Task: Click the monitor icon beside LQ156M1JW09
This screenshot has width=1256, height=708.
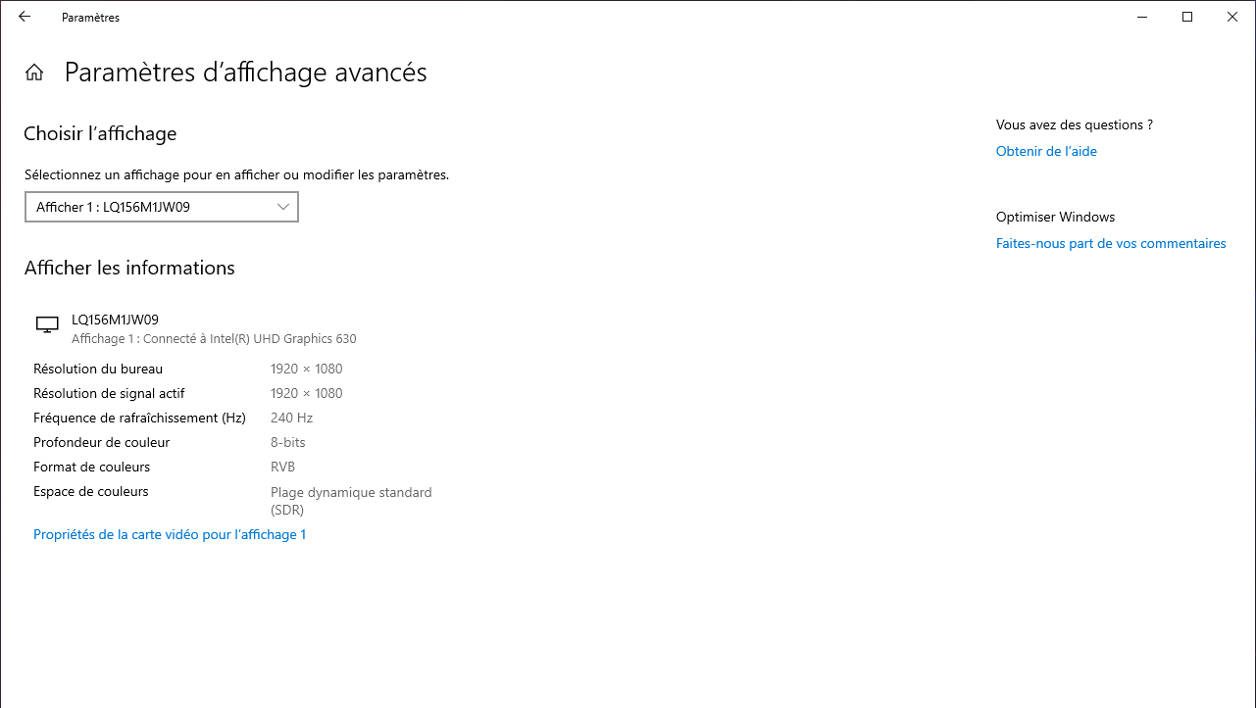Action: 47,325
